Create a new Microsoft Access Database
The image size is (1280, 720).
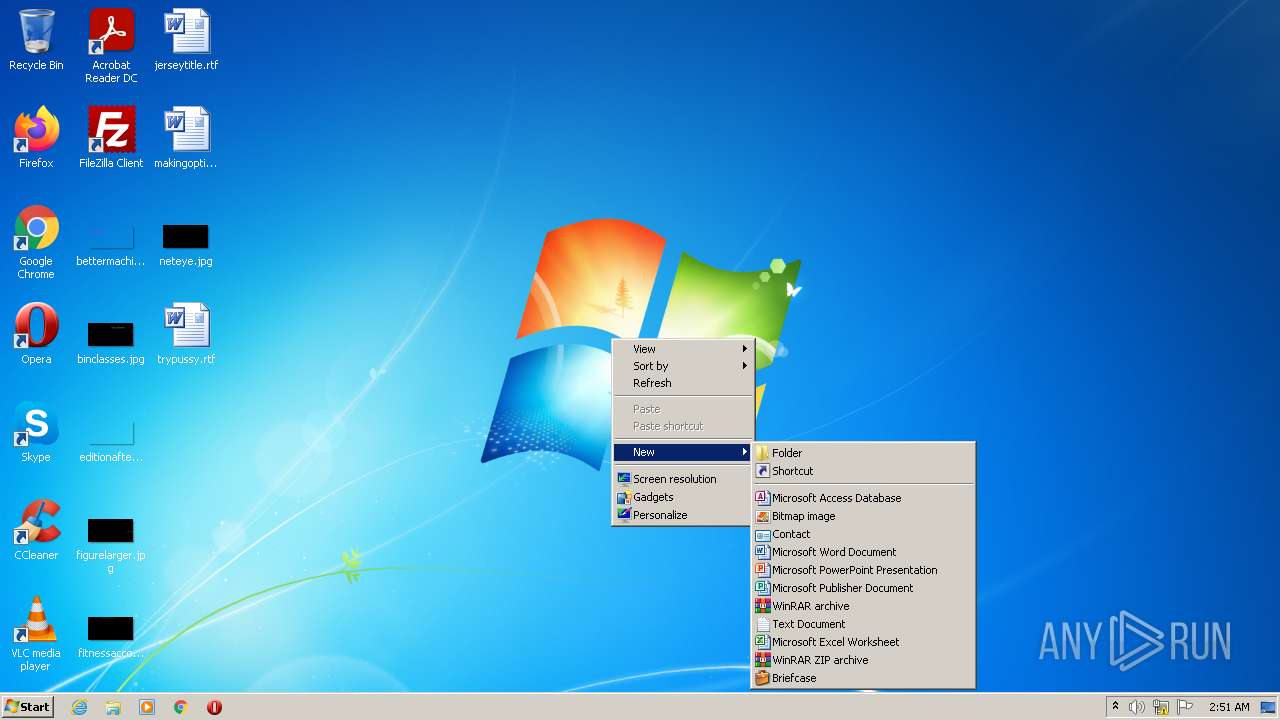(863, 498)
